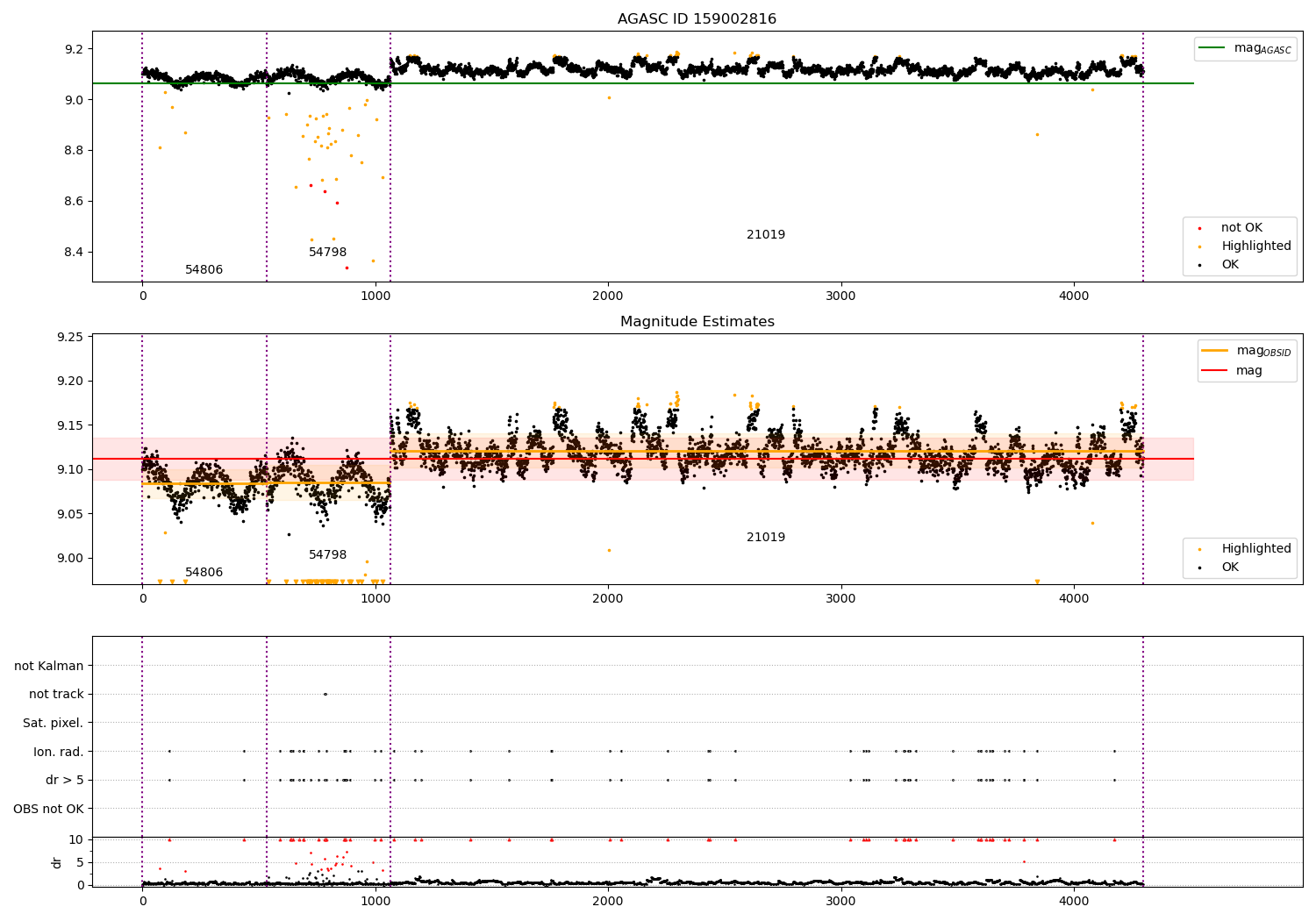This screenshot has width=1316, height=921.
Task: Click the 'AGASC ID 159002816' plot title
Action: 697,19
